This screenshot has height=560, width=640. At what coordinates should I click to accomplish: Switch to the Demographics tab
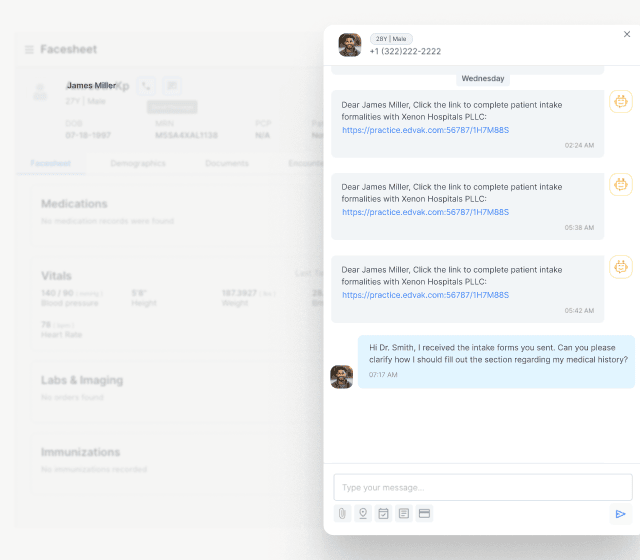coord(138,163)
